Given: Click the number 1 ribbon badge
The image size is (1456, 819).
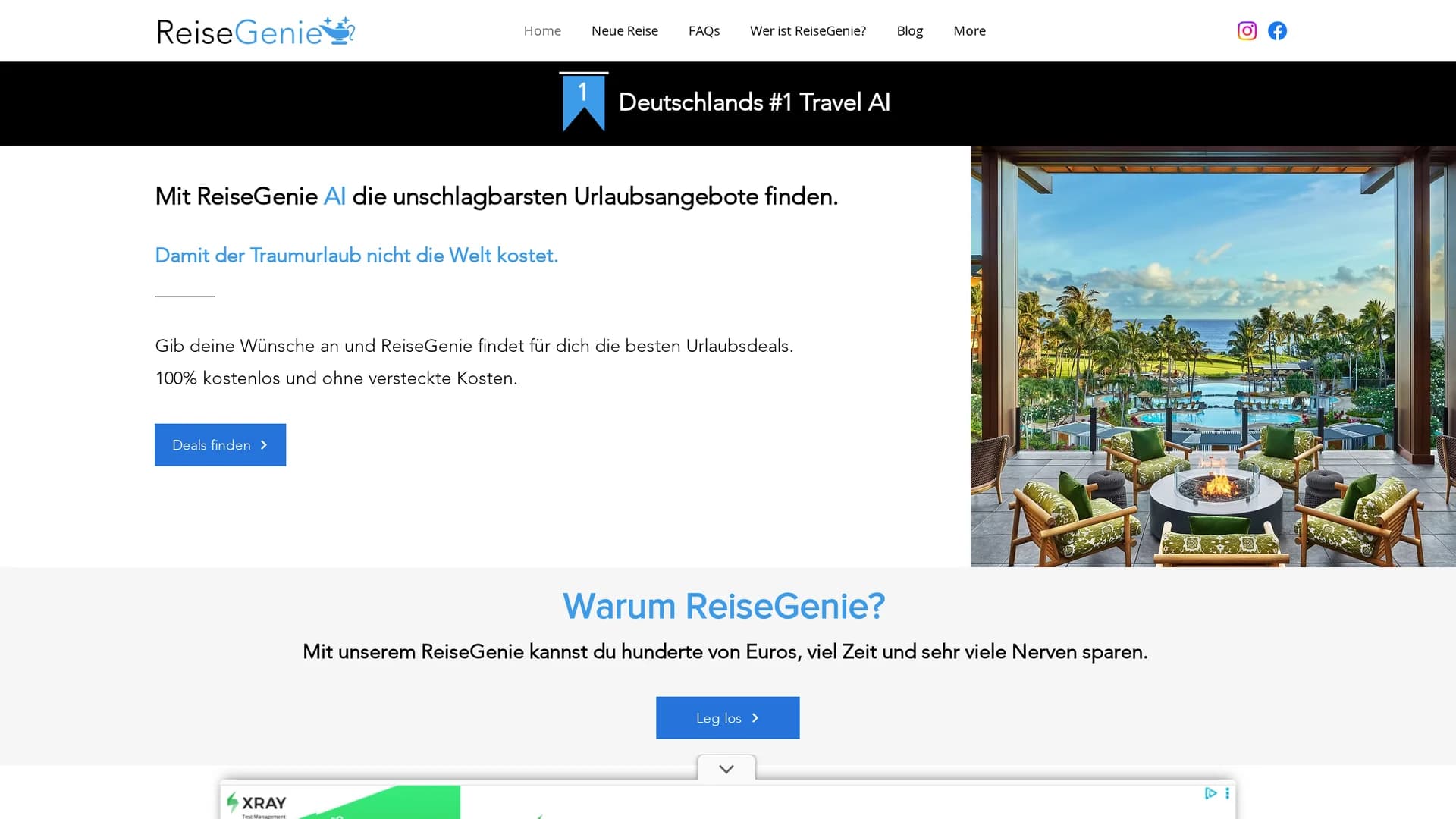Looking at the screenshot, I should tap(583, 102).
